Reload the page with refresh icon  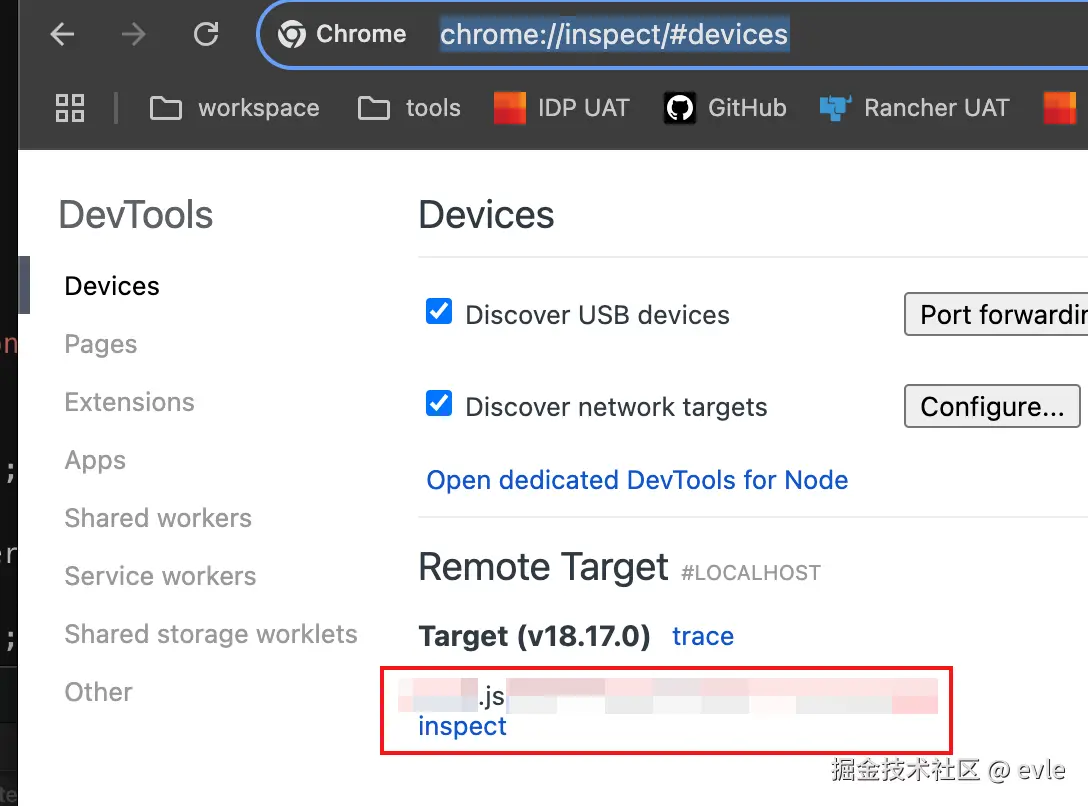click(x=206, y=35)
